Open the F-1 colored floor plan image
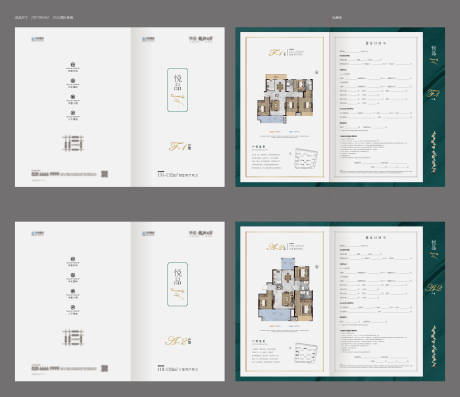This screenshot has height=397, width=460. click(x=285, y=99)
